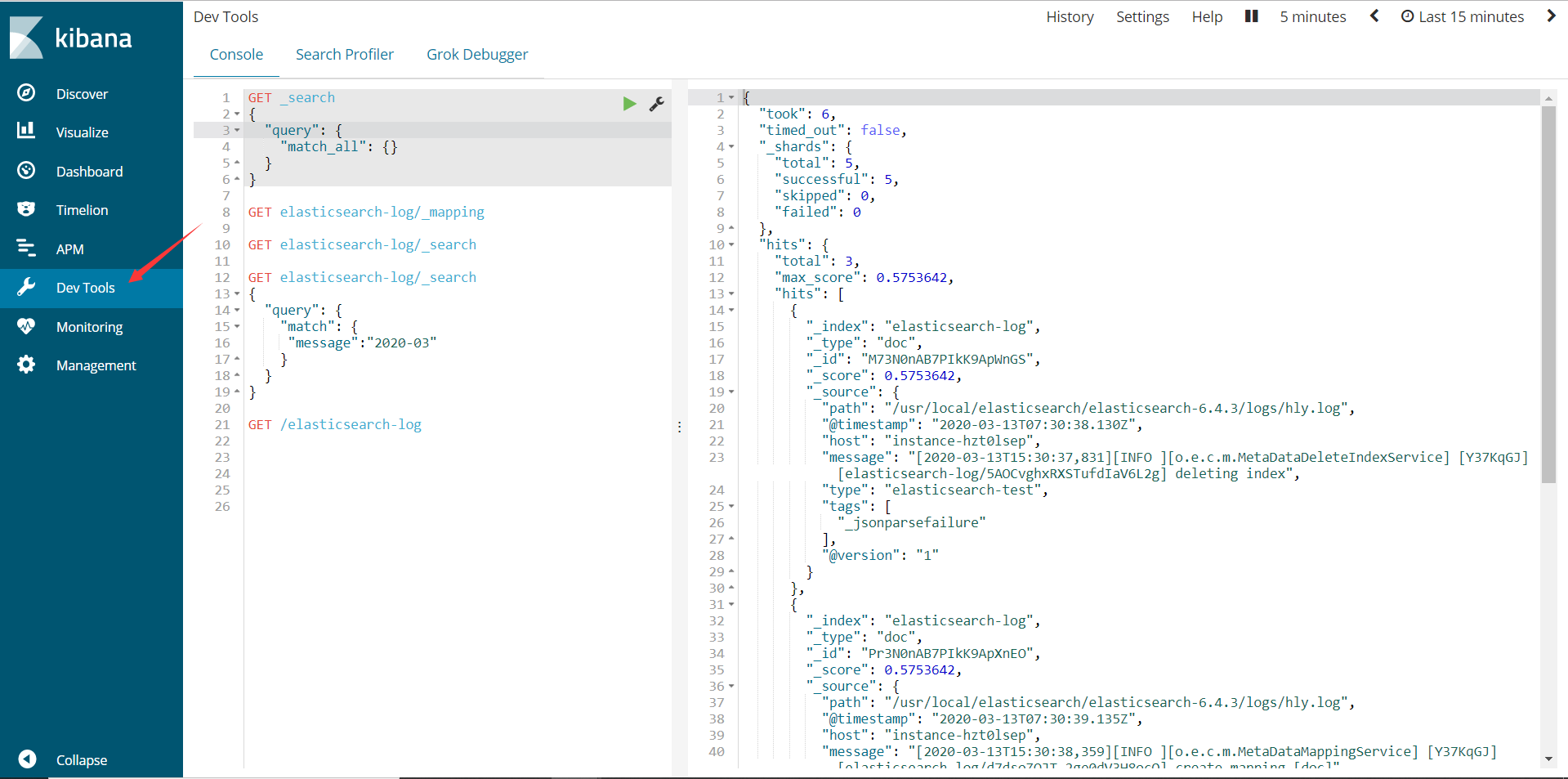Click Dev Tools wrench icon in sidebar
The image size is (1568, 779).
click(x=26, y=286)
